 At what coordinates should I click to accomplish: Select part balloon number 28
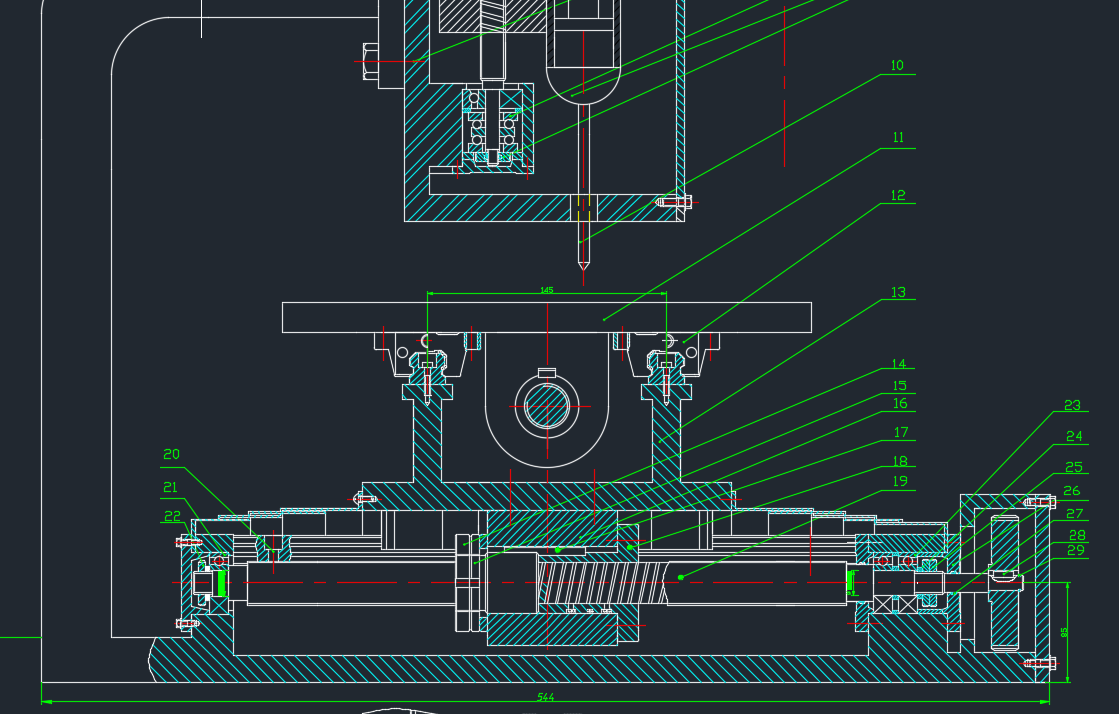pos(1077,536)
